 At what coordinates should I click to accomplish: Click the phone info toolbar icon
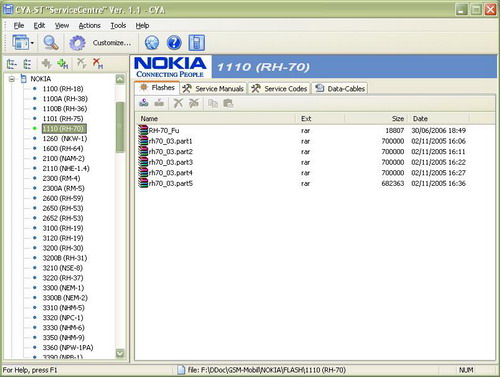coord(196,43)
